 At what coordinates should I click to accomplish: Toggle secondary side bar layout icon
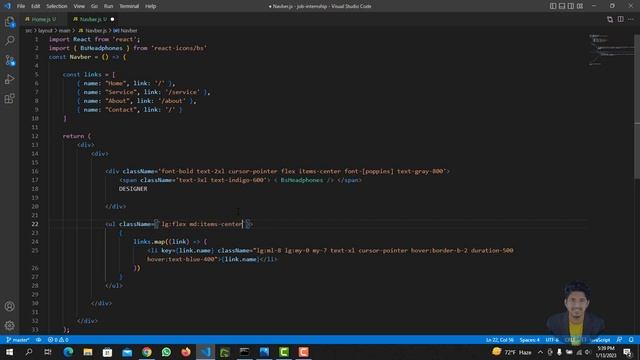pyautogui.click(x=571, y=6)
